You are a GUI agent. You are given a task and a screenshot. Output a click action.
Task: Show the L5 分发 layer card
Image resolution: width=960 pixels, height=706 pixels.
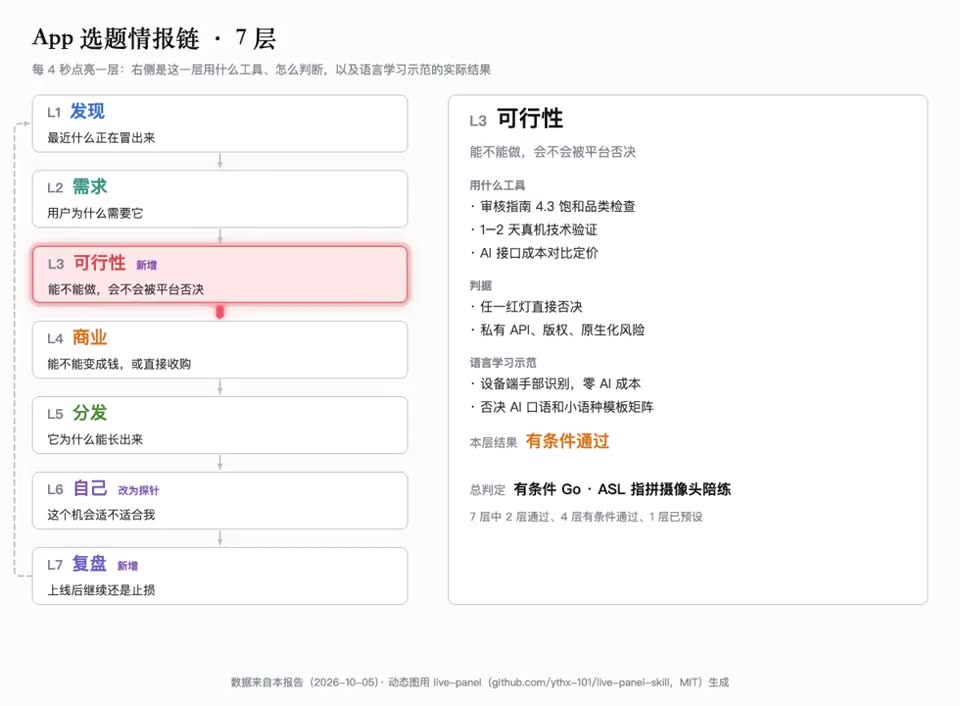pos(220,425)
